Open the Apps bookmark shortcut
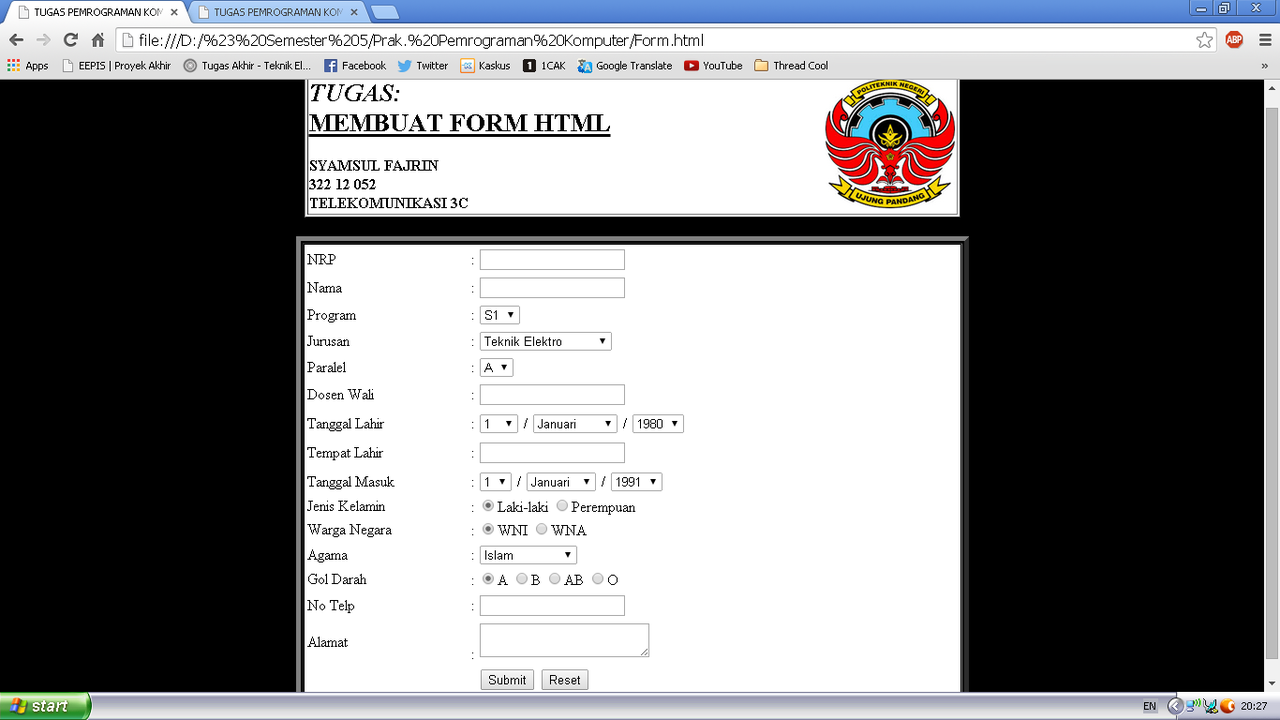 (28, 65)
